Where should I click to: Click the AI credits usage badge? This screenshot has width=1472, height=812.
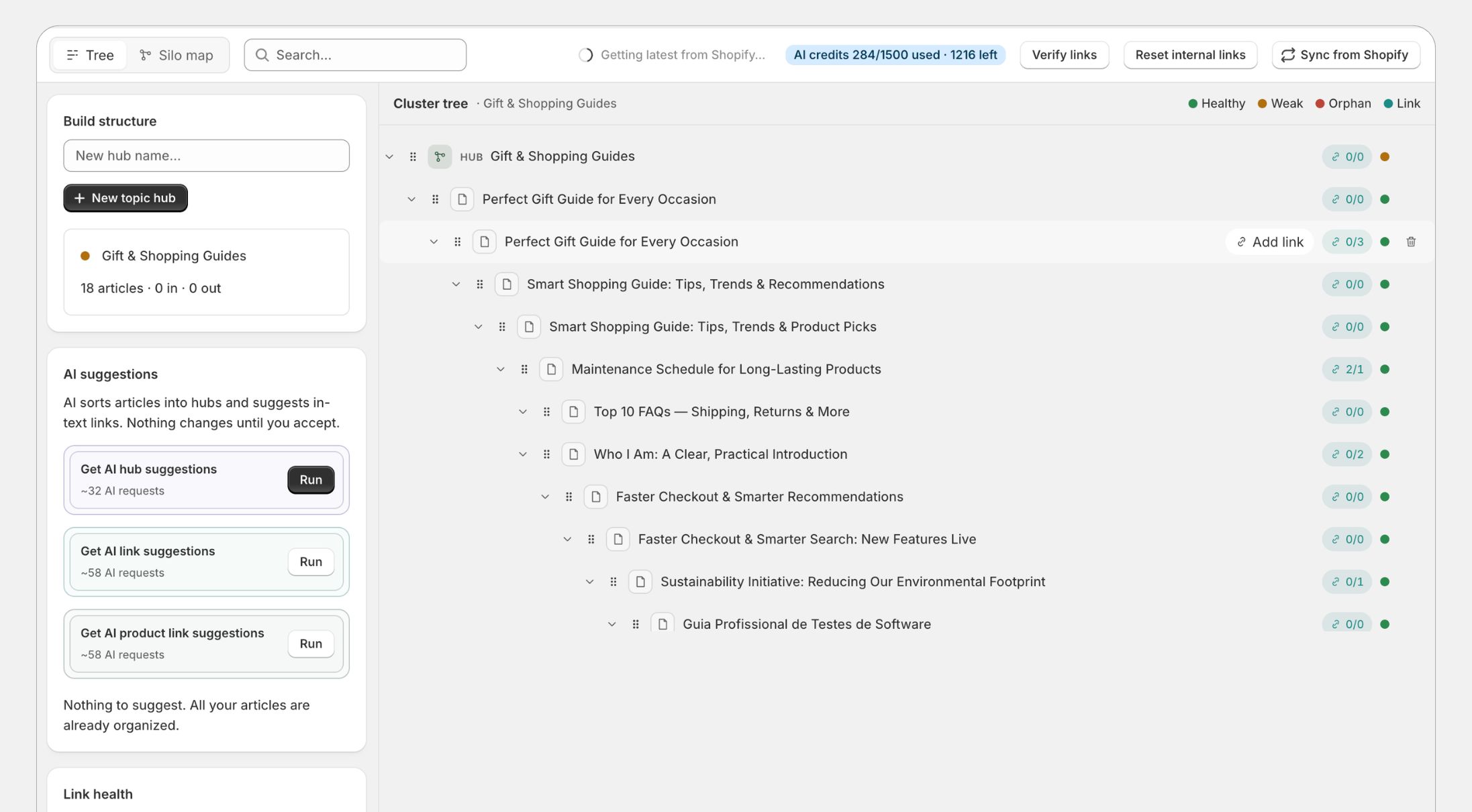coord(895,55)
